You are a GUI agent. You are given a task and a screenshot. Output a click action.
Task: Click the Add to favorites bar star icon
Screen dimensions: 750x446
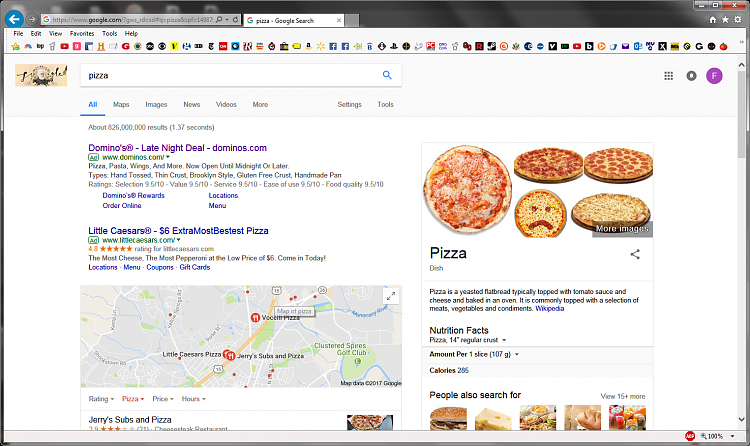click(16, 46)
